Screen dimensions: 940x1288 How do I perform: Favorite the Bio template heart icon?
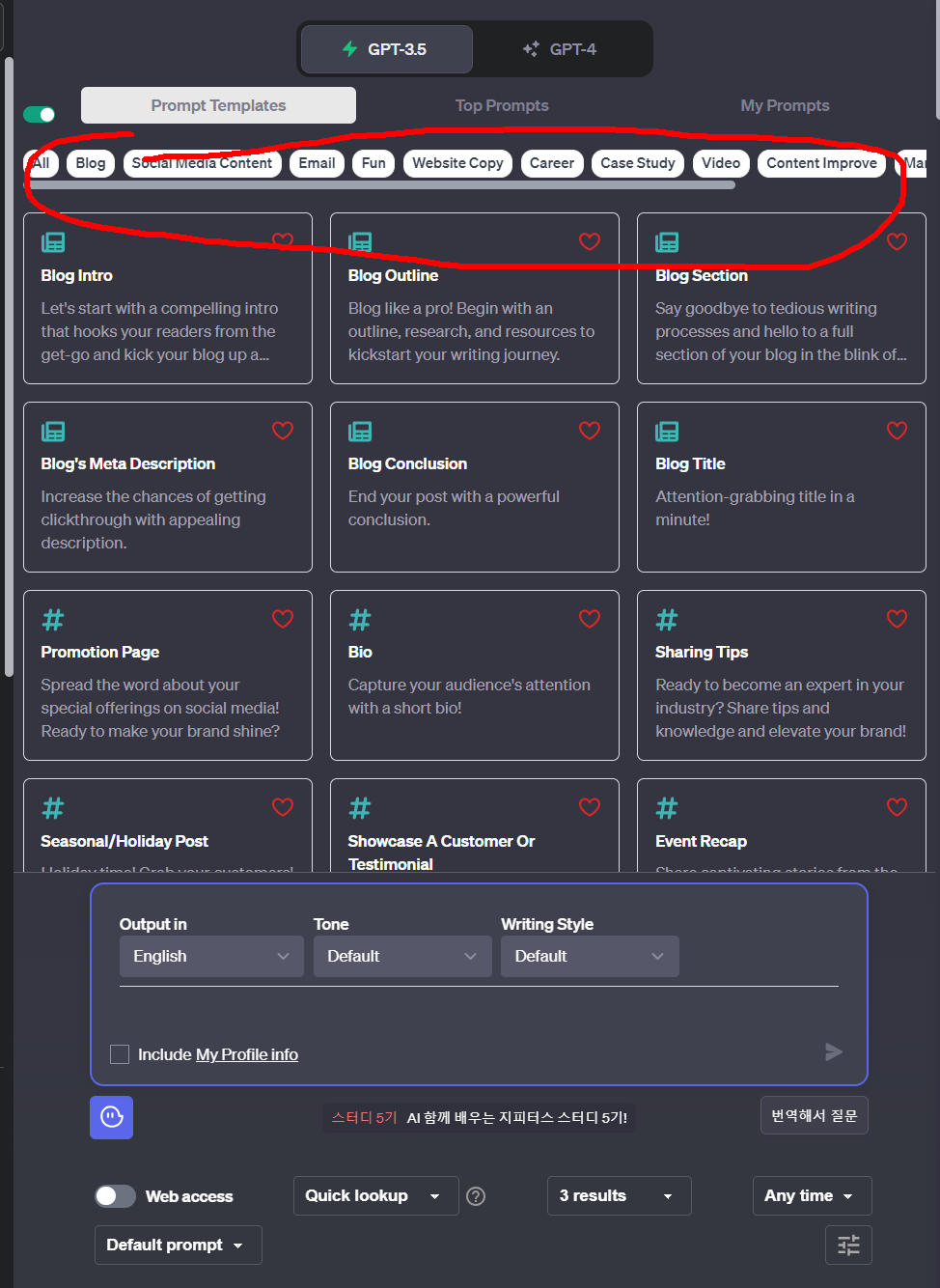click(x=590, y=619)
